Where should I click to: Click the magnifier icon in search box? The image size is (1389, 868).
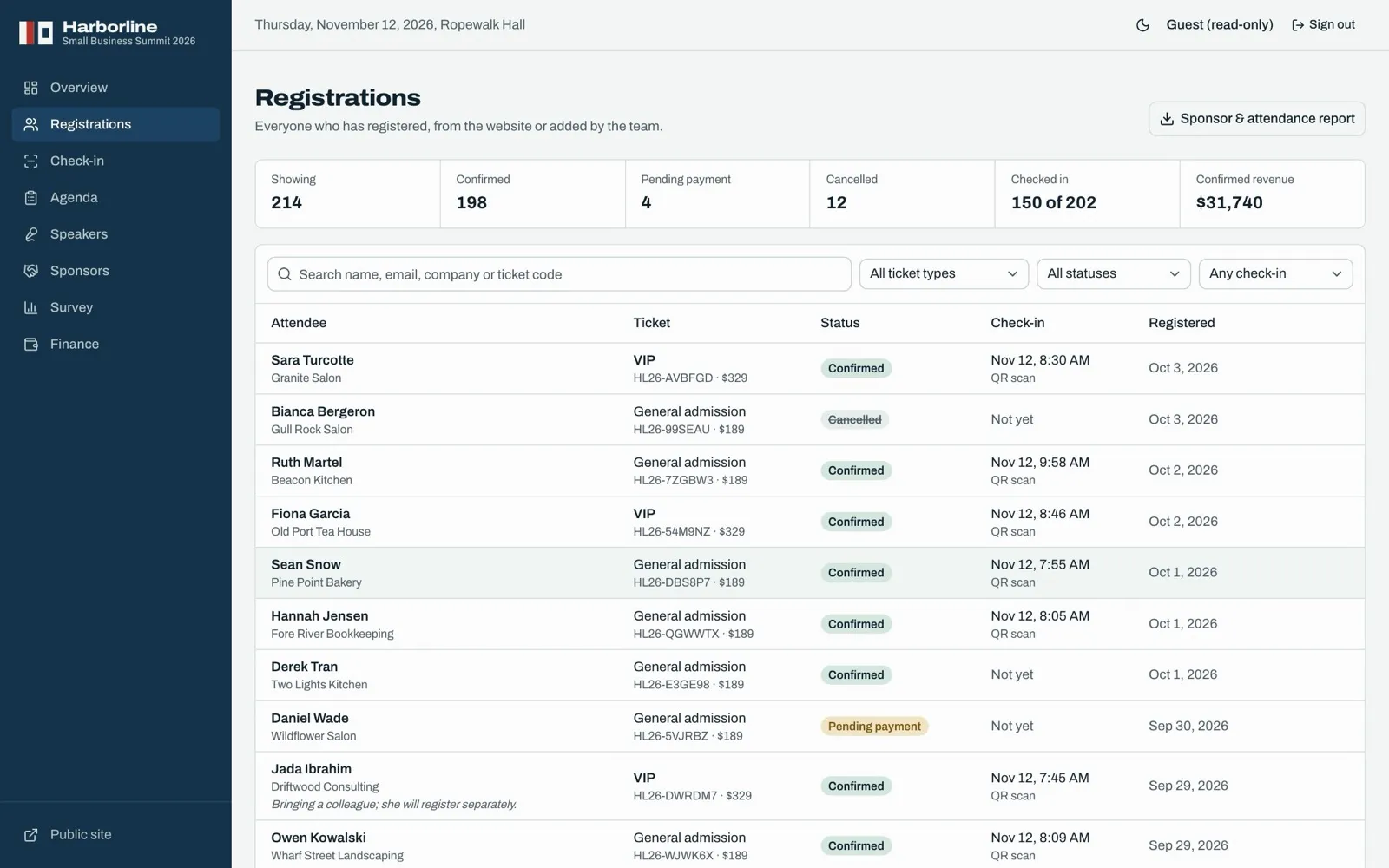point(285,274)
